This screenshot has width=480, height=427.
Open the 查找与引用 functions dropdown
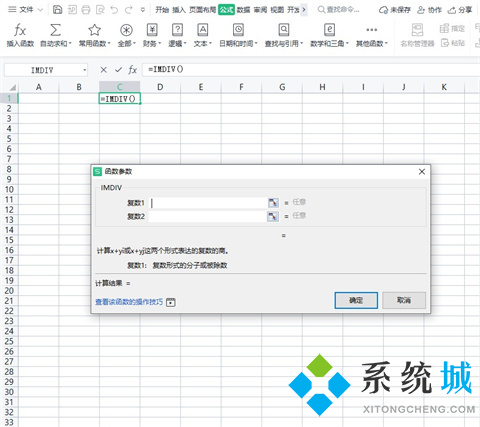tap(284, 35)
